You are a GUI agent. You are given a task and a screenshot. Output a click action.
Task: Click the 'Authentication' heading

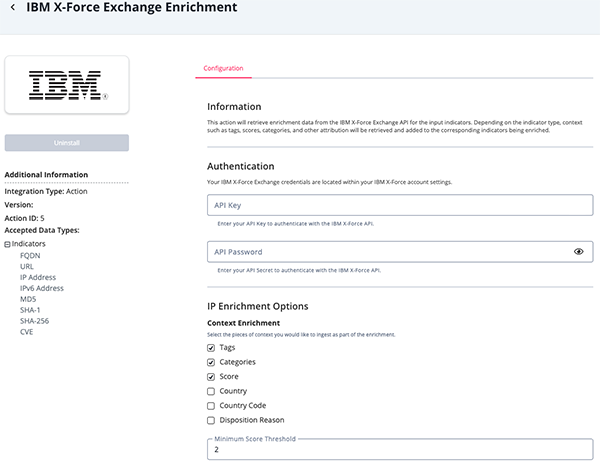[241, 166]
